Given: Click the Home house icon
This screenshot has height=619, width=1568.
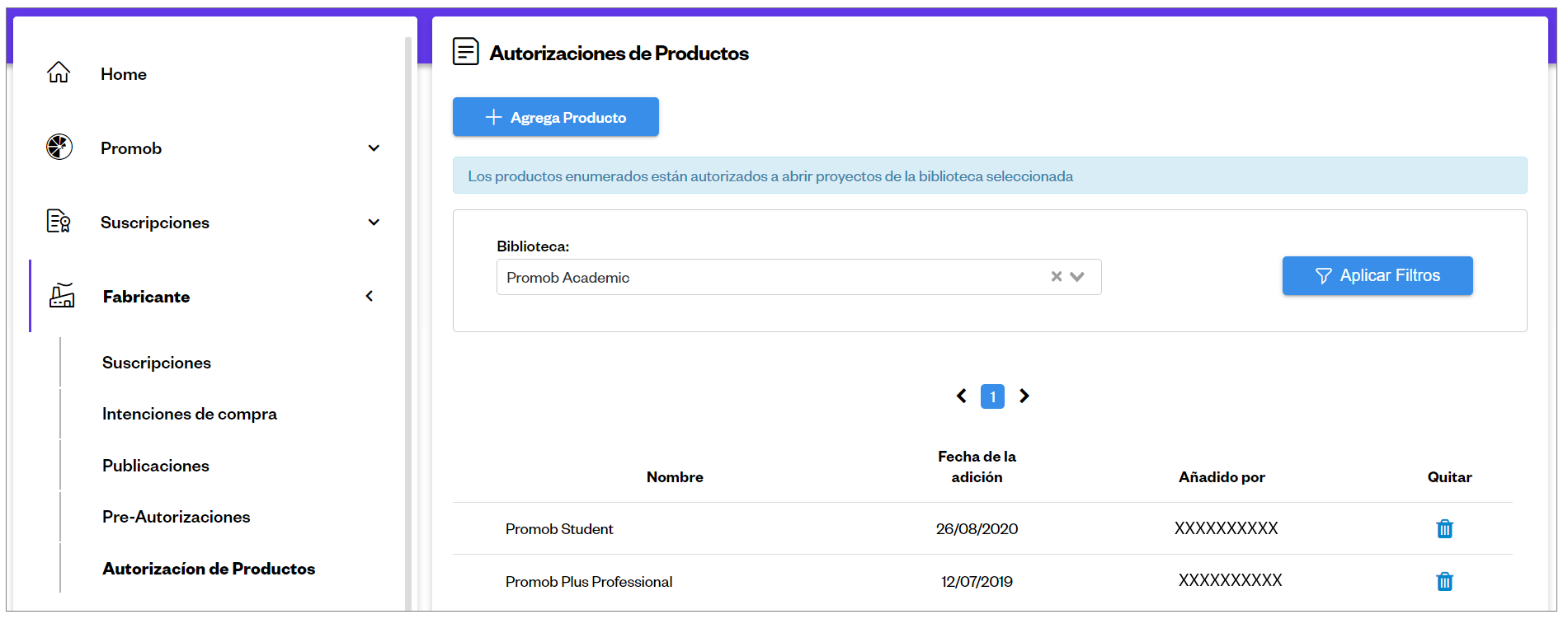Looking at the screenshot, I should 59,73.
